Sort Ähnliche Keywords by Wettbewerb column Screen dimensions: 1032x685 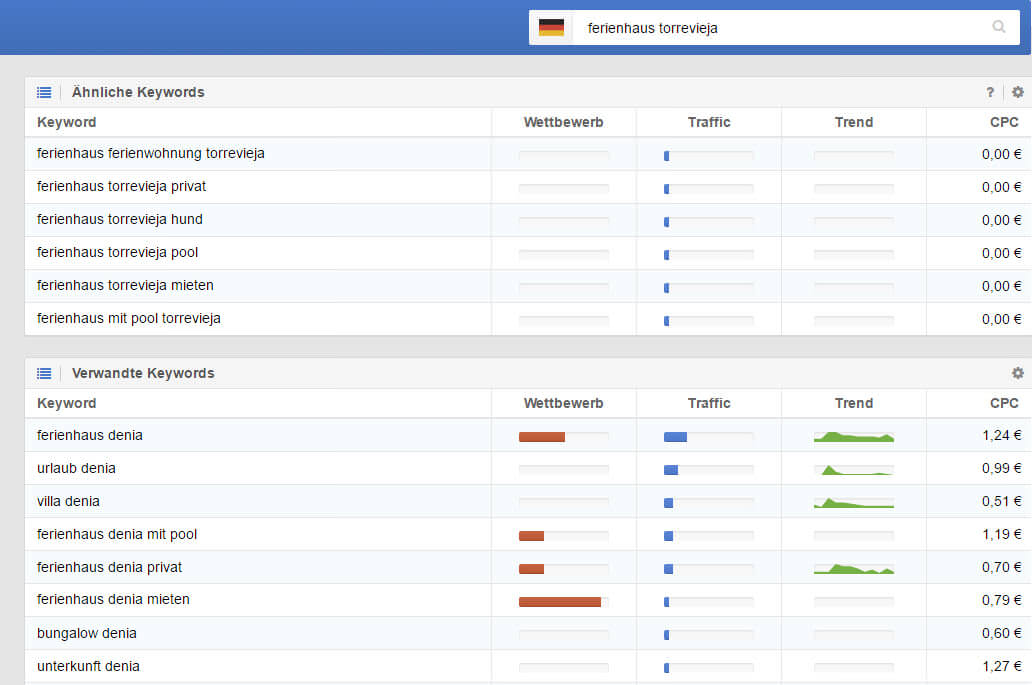point(563,122)
